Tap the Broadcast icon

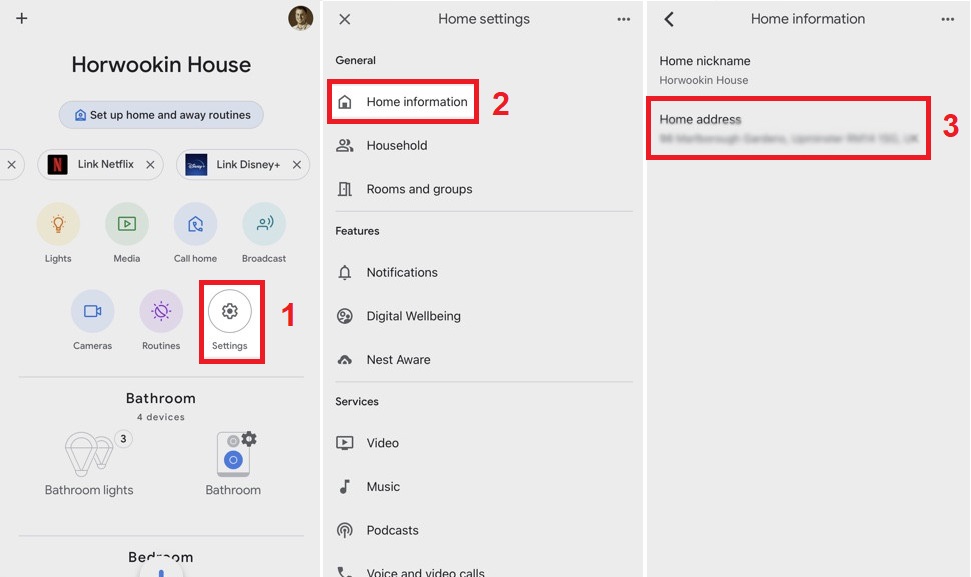(x=264, y=223)
